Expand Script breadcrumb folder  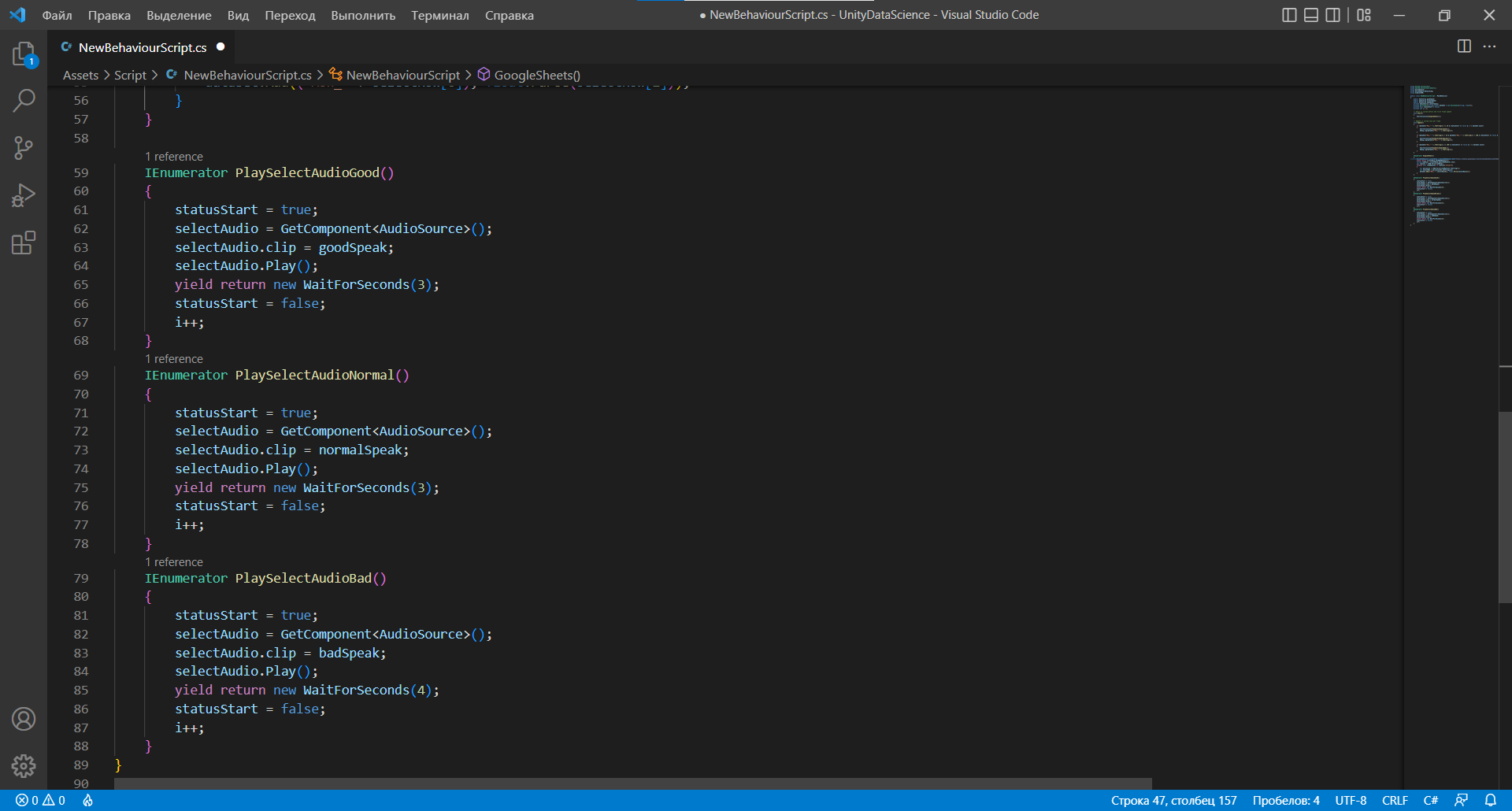coord(130,75)
